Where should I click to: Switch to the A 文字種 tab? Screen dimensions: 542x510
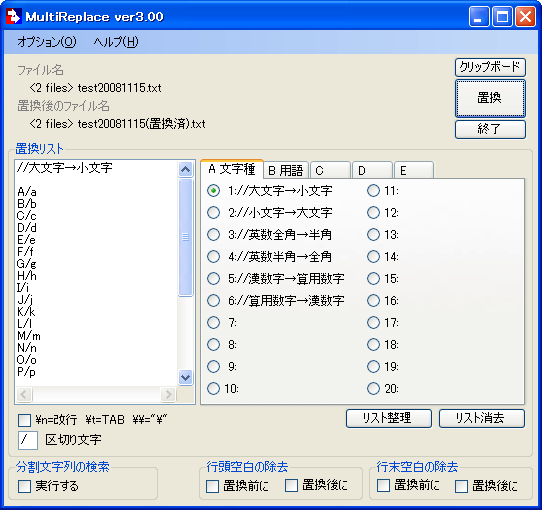(232, 169)
